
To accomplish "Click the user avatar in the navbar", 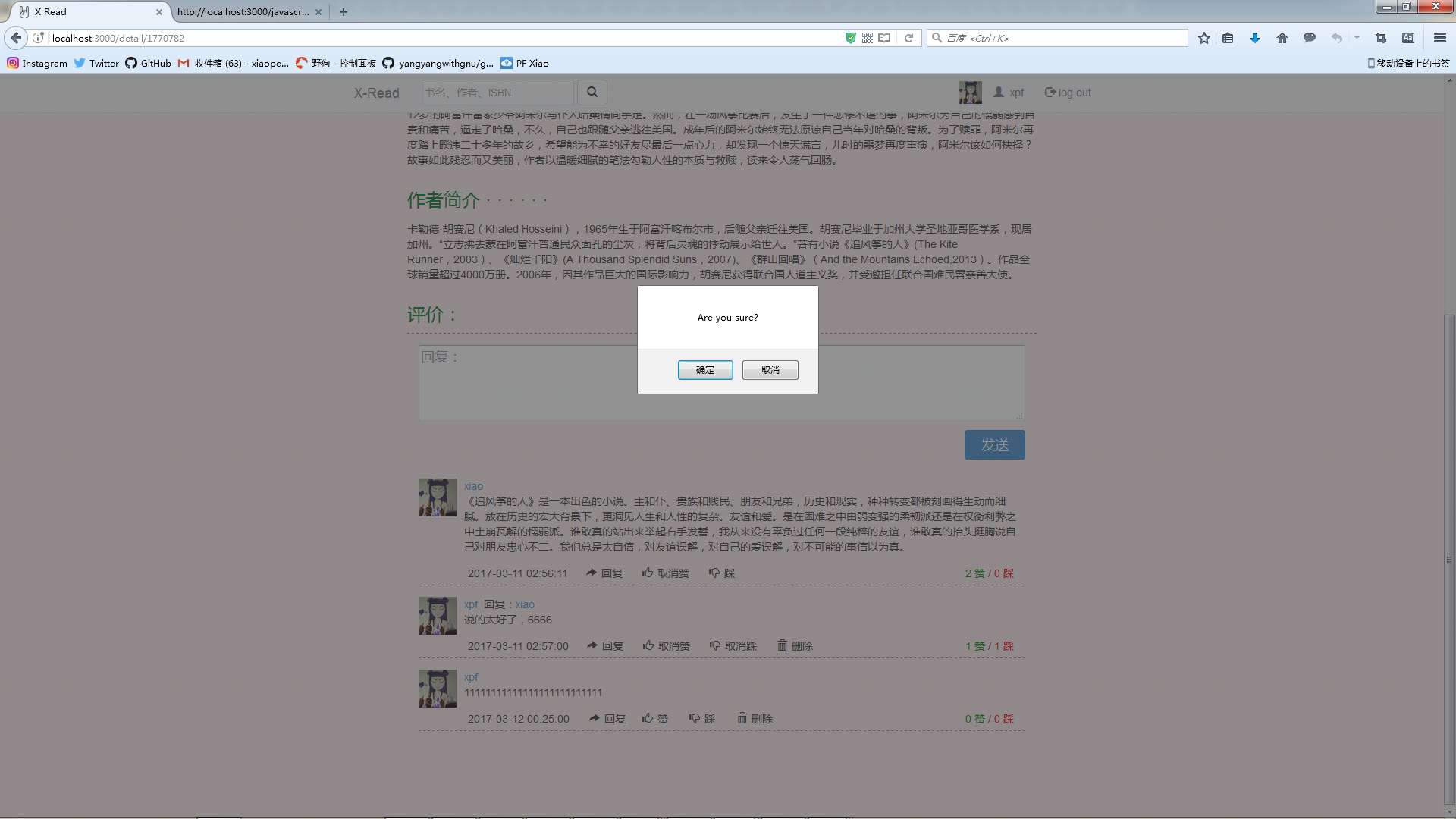I will pos(970,93).
